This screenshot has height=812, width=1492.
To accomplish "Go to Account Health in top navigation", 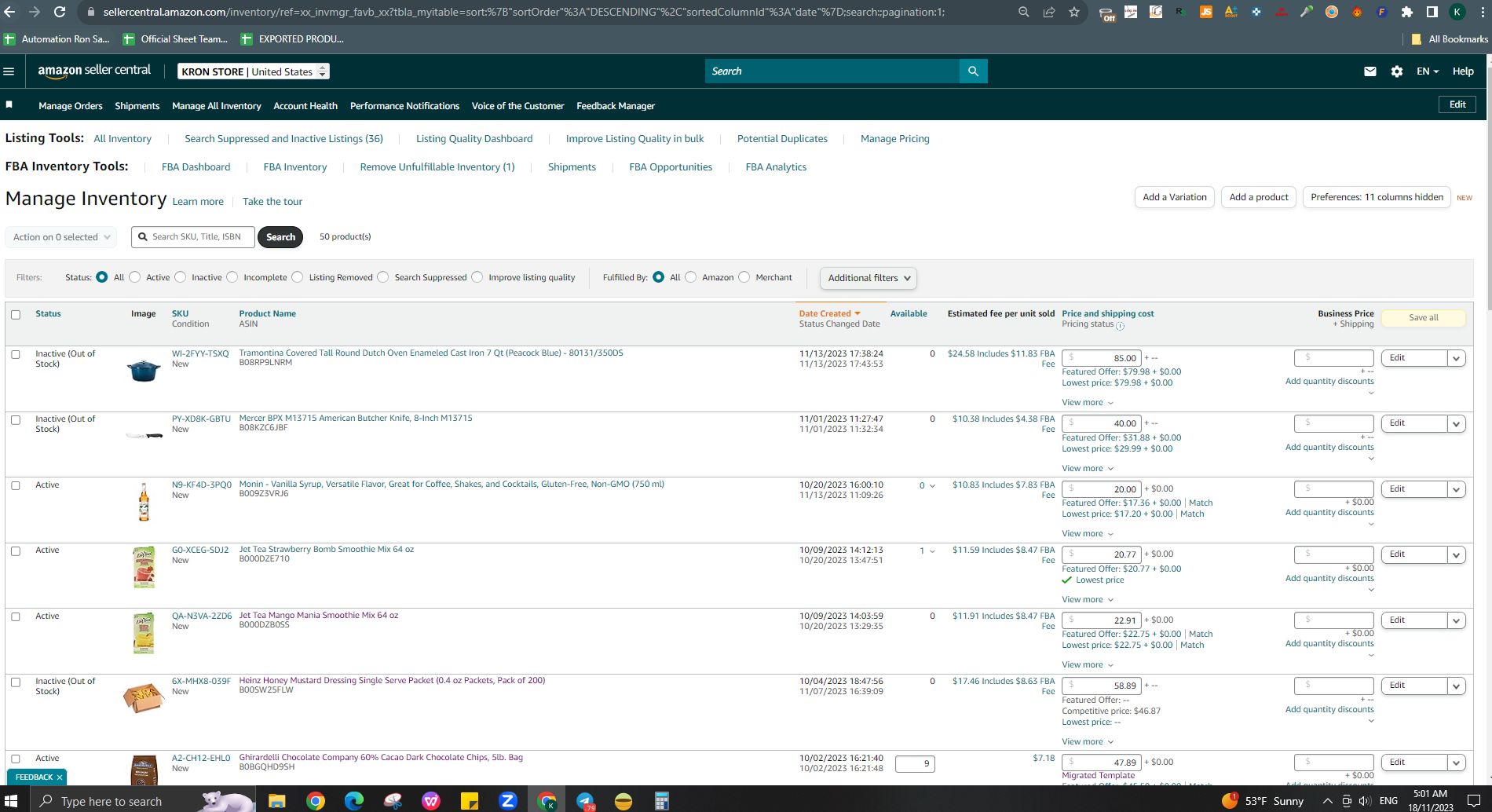I will coord(305,106).
